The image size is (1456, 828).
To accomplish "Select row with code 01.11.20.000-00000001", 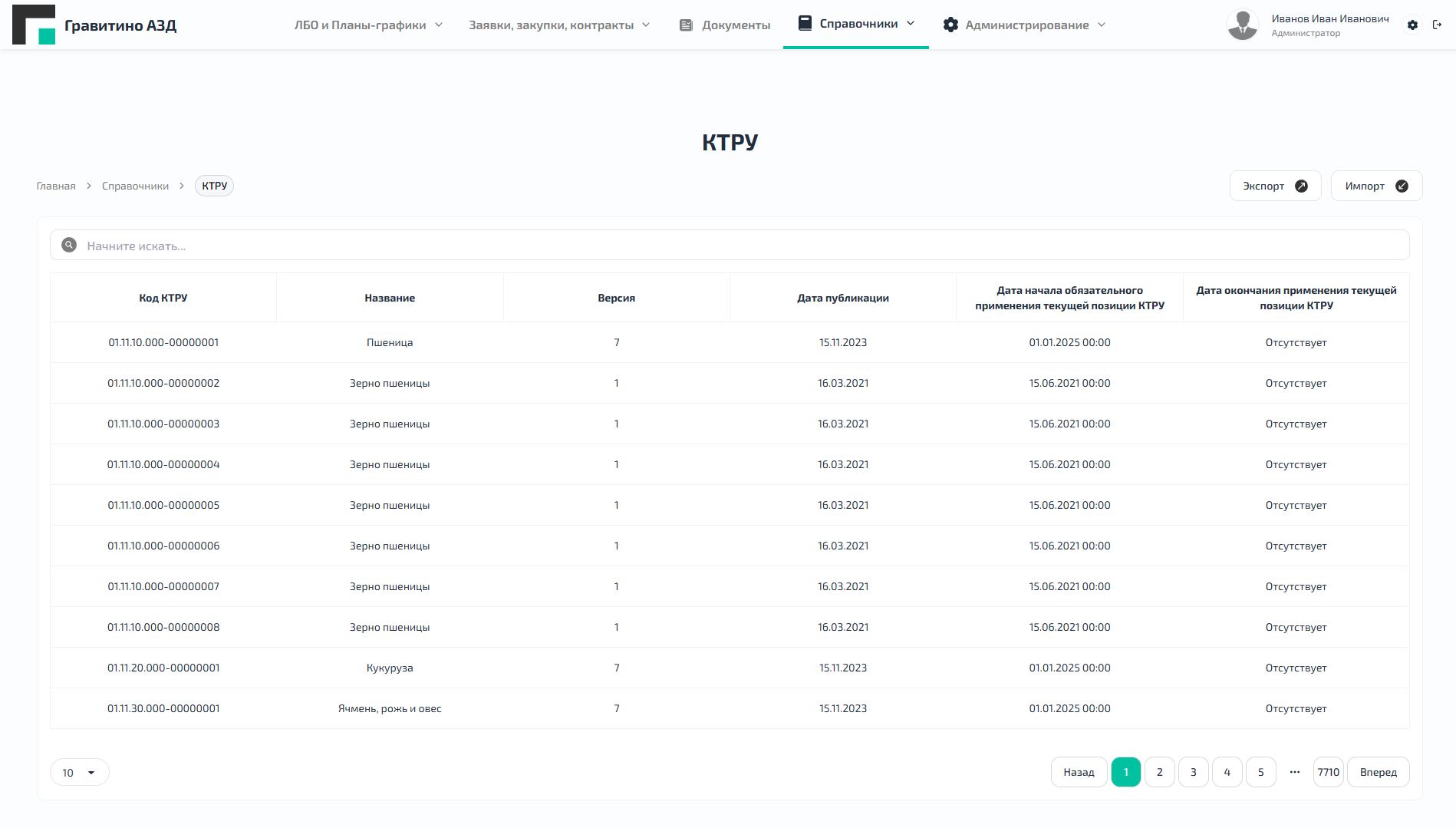I will point(163,668).
